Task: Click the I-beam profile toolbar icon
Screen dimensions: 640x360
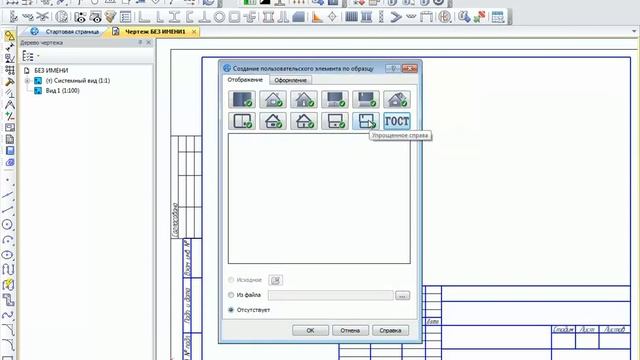Action: coord(174,17)
